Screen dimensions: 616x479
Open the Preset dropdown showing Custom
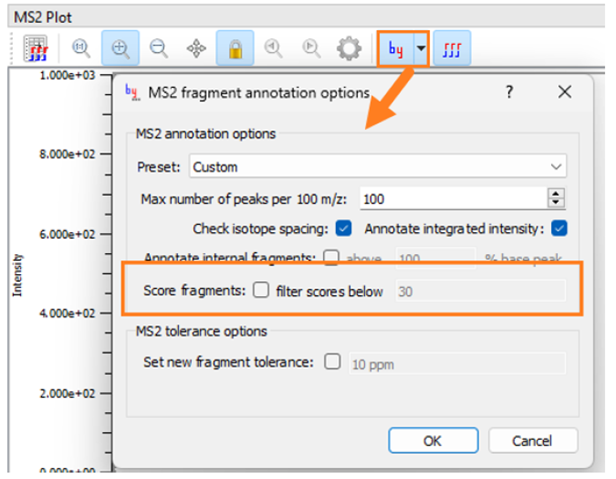377,166
